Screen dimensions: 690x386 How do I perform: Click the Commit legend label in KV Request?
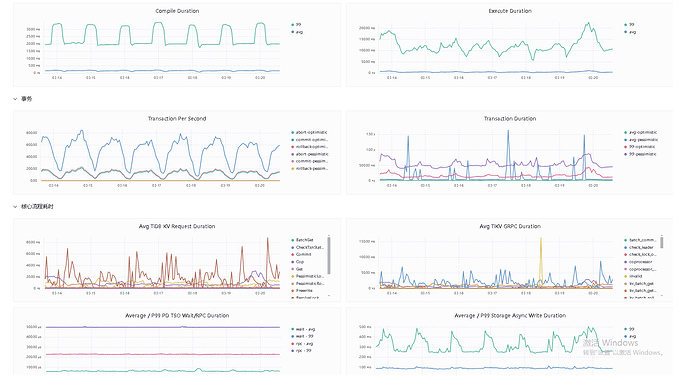tap(303, 254)
